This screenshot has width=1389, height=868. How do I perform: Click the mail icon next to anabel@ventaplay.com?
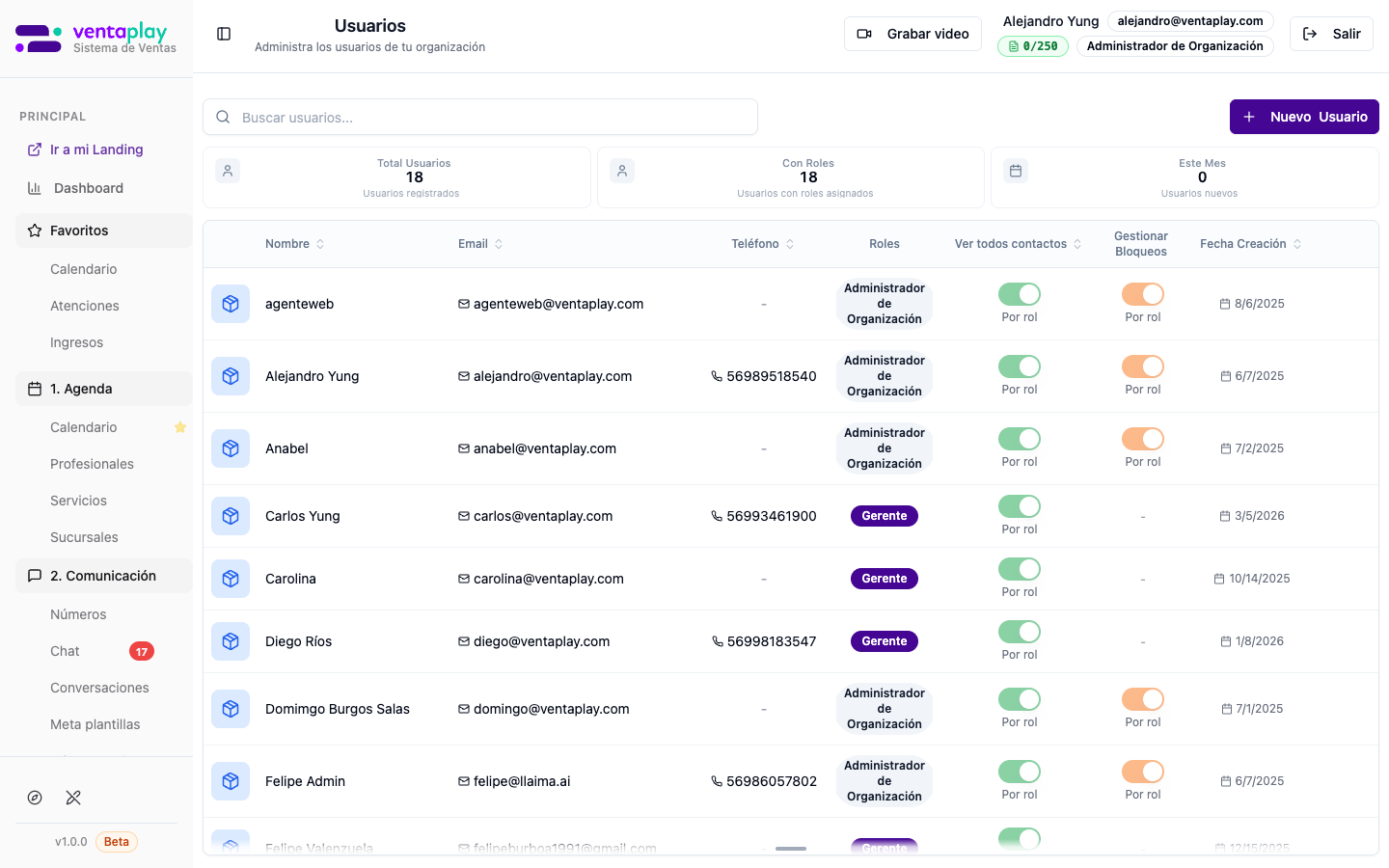[464, 448]
